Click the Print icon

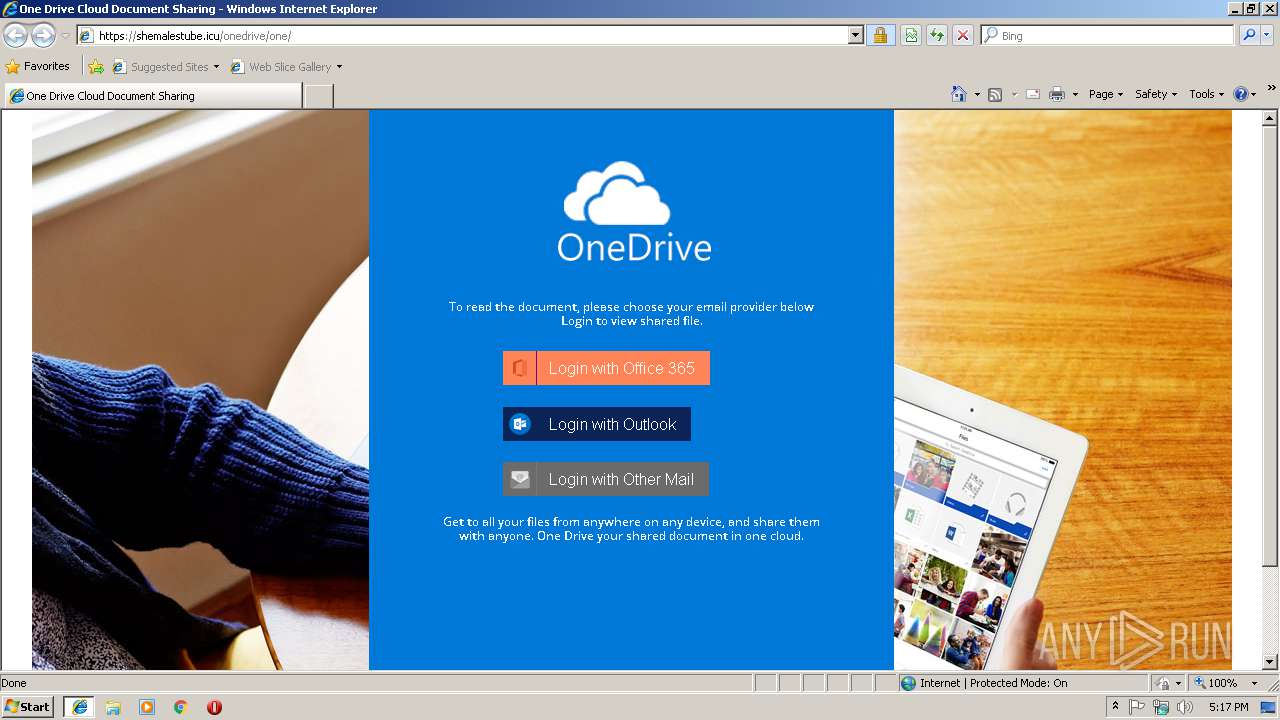1057,94
